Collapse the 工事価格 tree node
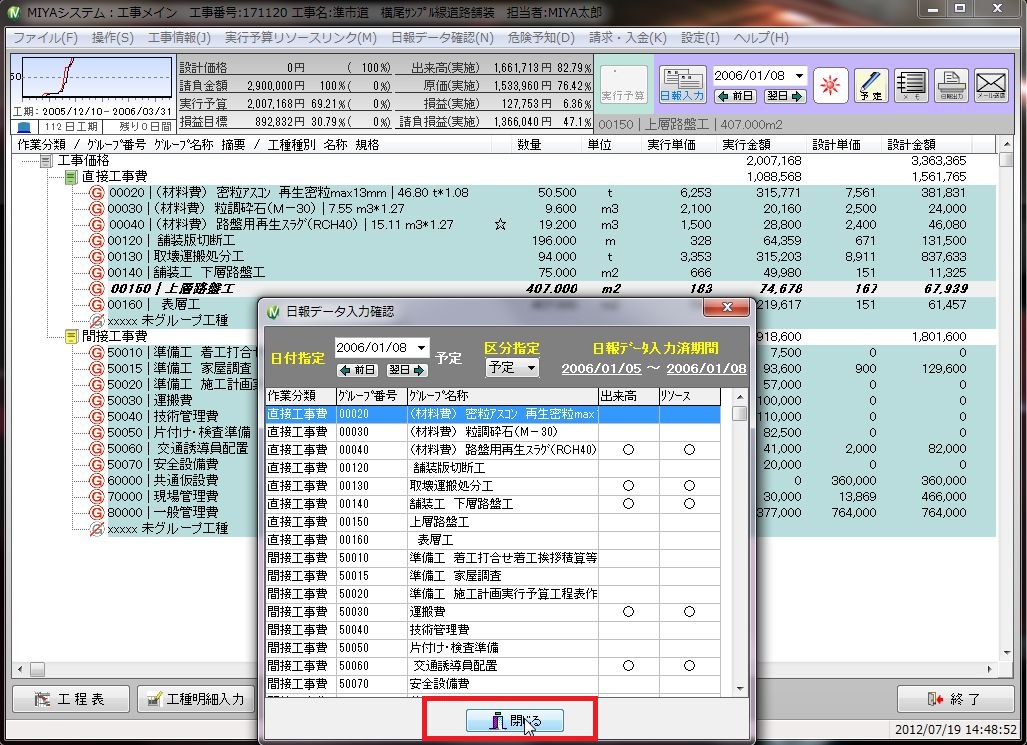The image size is (1027, 745). coord(47,161)
